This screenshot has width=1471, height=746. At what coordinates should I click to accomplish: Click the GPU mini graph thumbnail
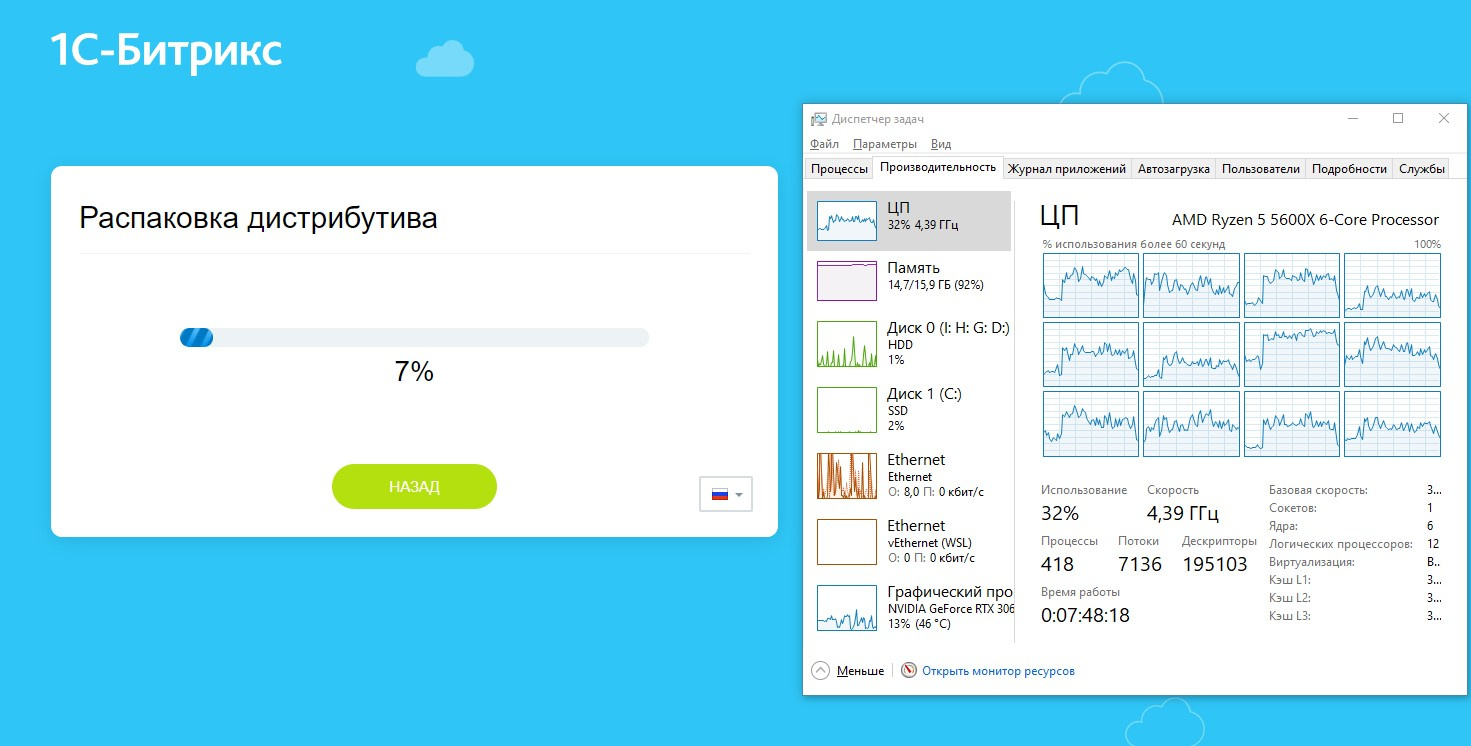click(847, 608)
